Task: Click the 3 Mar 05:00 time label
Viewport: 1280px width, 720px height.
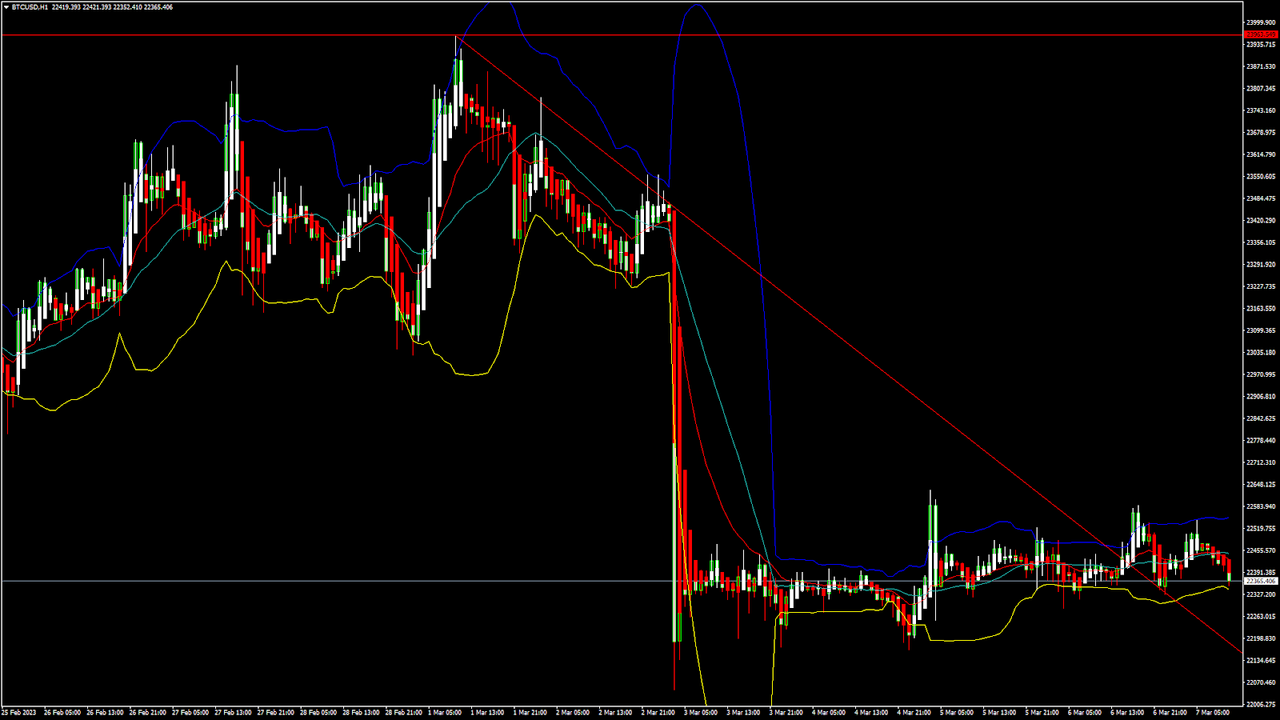Action: (x=702, y=713)
